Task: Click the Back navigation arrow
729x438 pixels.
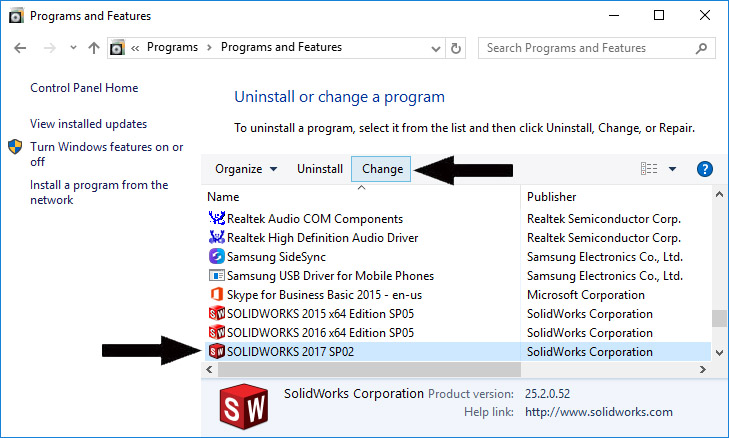Action: (20, 48)
